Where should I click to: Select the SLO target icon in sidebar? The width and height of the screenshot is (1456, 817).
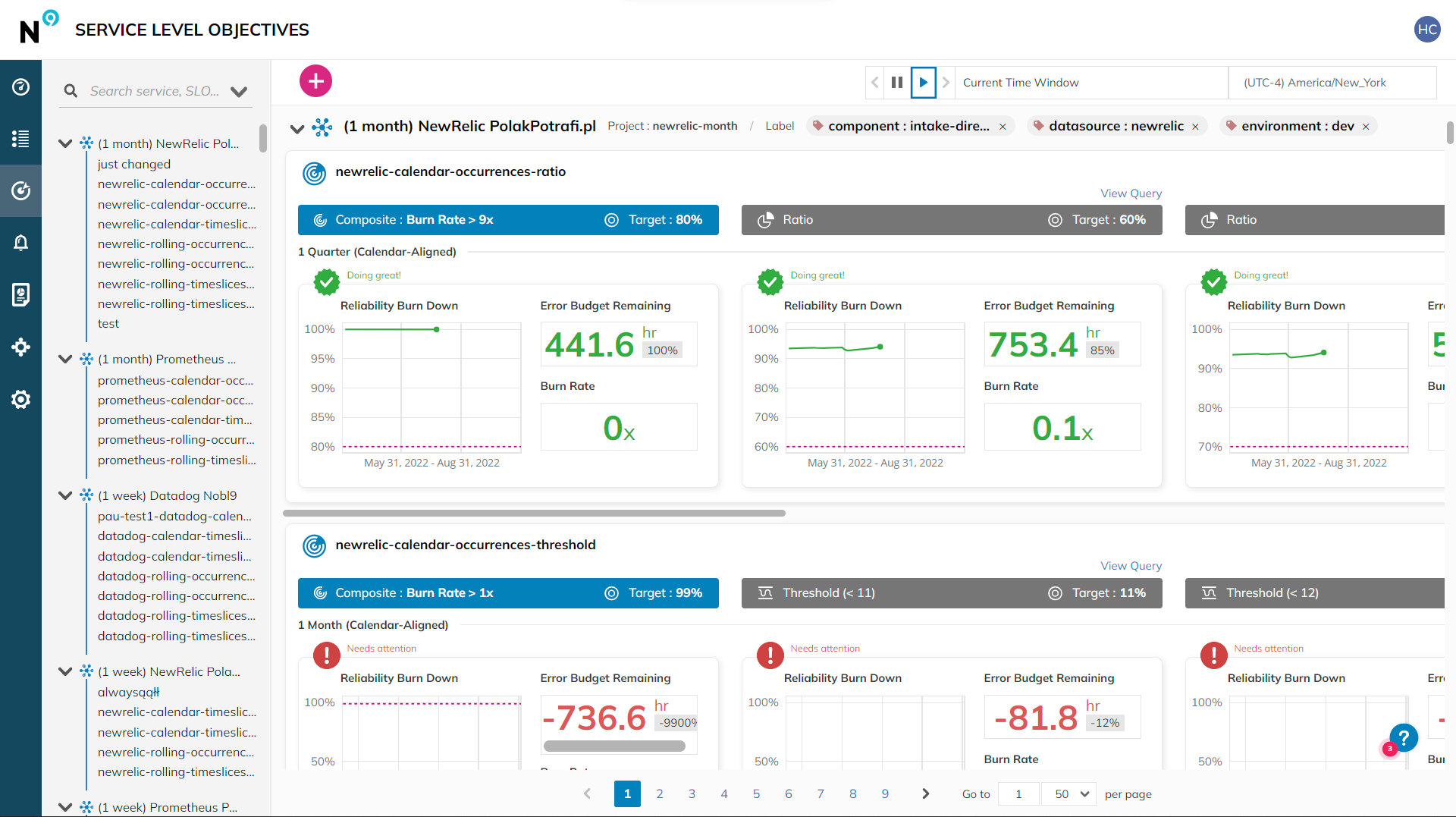[20, 190]
